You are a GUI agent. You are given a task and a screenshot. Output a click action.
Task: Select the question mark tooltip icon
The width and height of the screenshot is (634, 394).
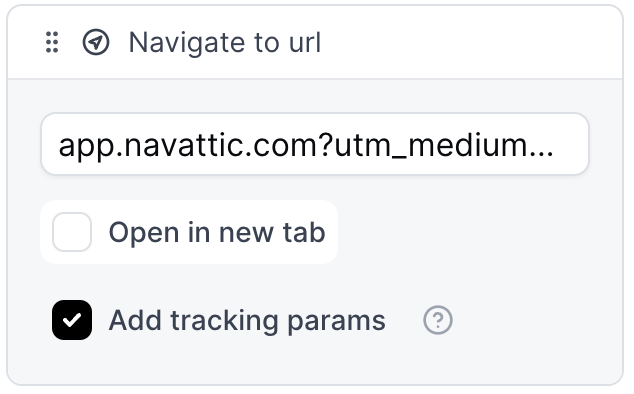tap(438, 320)
